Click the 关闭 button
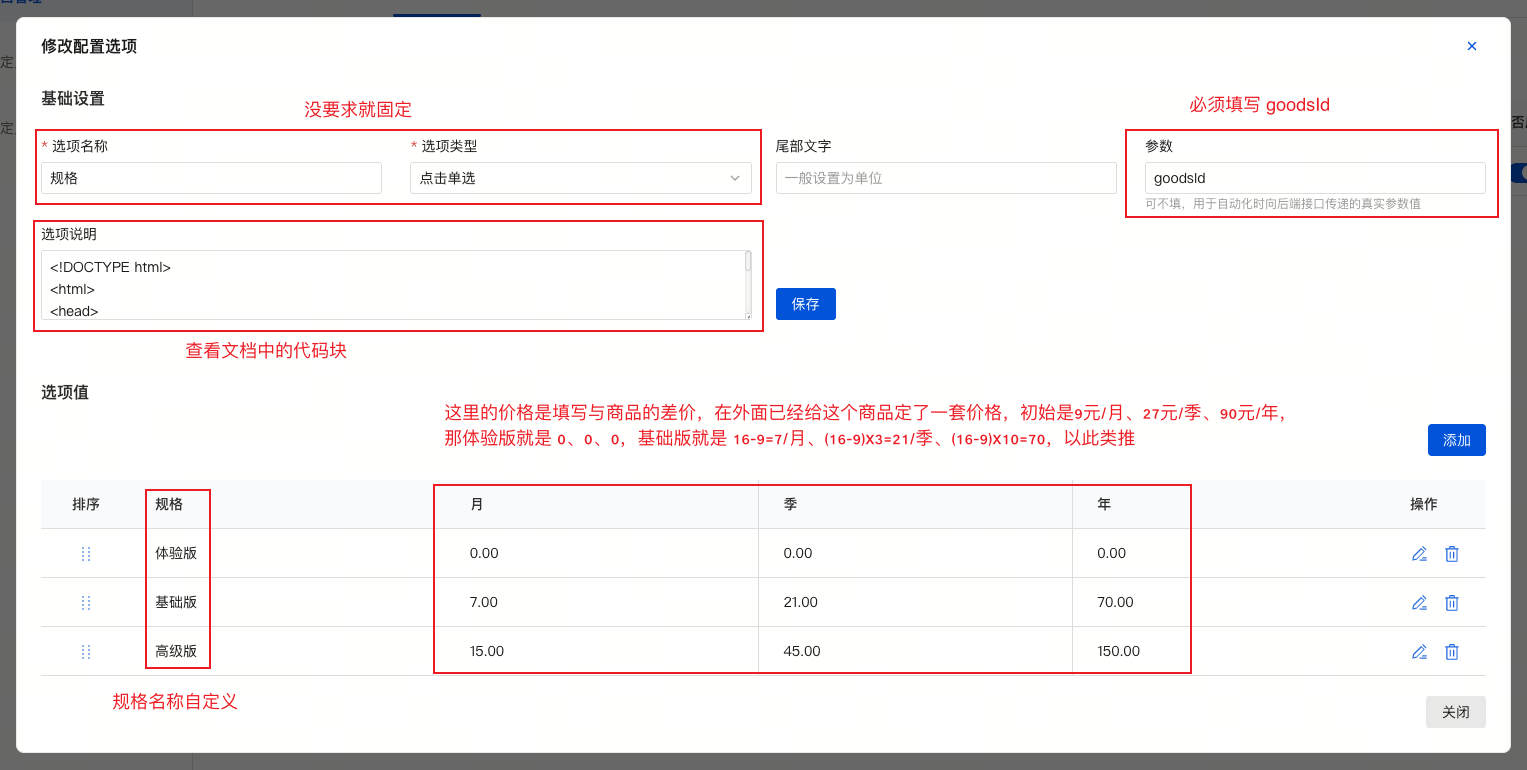The image size is (1527, 770). point(1455,712)
